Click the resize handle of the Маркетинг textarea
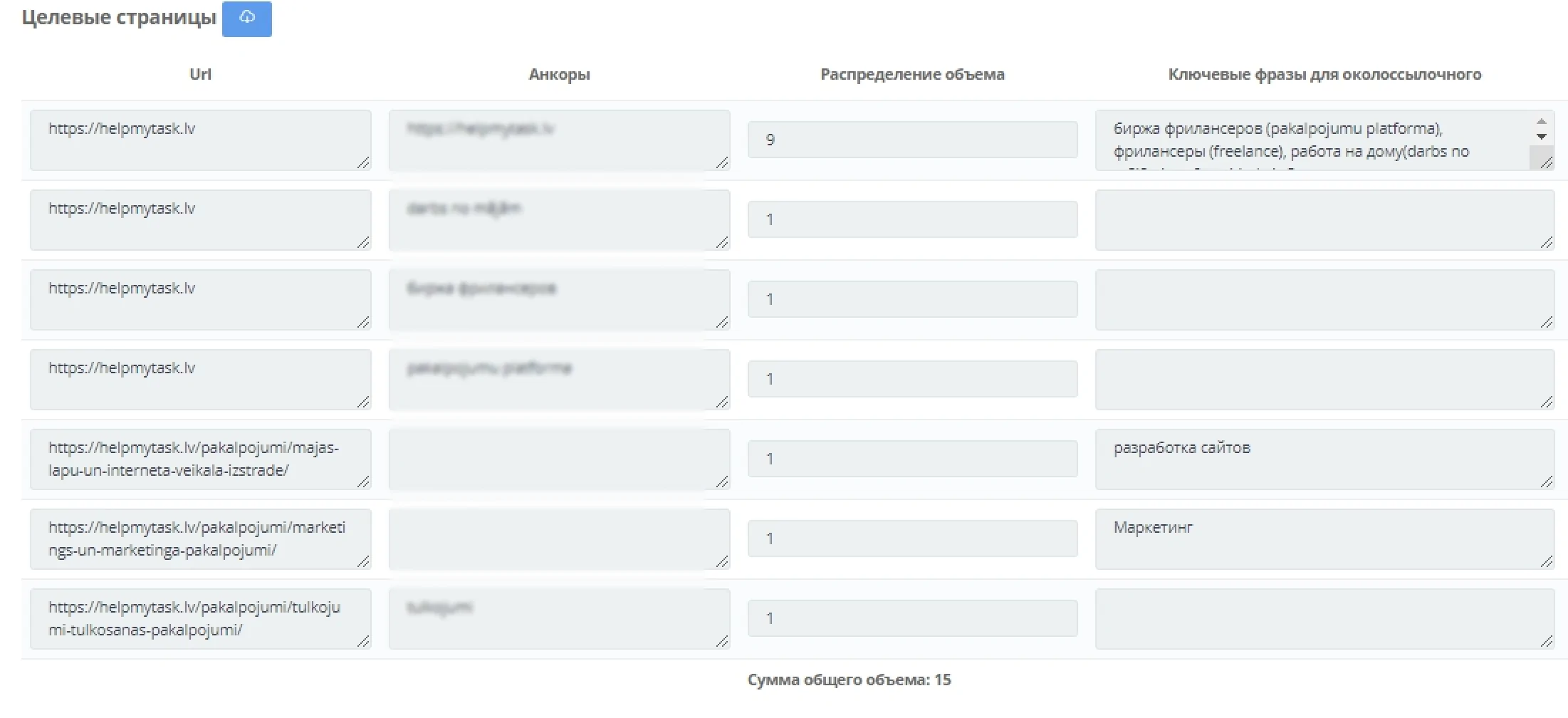Image resolution: width=1568 pixels, height=718 pixels. [1546, 562]
